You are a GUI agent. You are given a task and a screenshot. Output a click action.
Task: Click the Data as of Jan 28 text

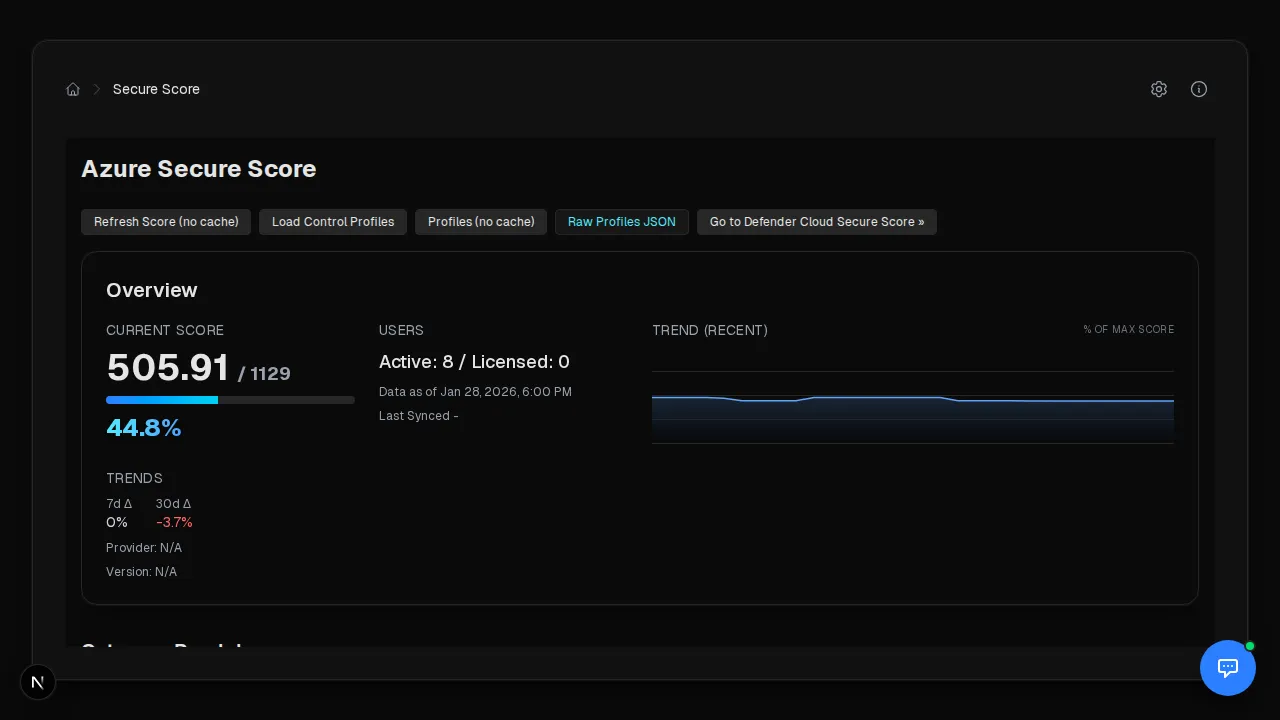475,392
